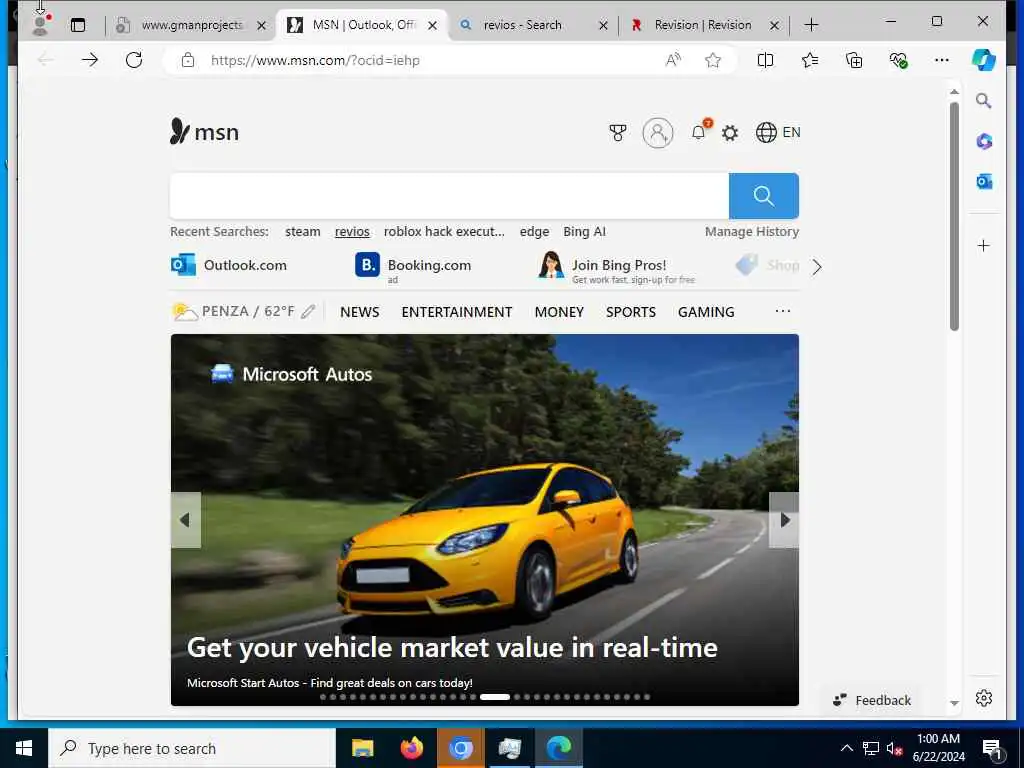Show more quick links with chevron
Viewport: 1024px width, 768px height.
[816, 267]
